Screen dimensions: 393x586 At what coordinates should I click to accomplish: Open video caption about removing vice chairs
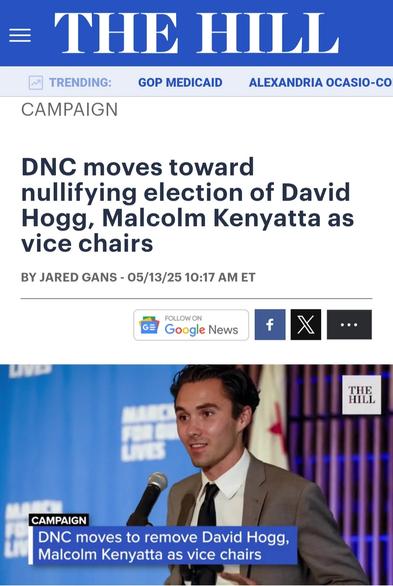click(164, 546)
